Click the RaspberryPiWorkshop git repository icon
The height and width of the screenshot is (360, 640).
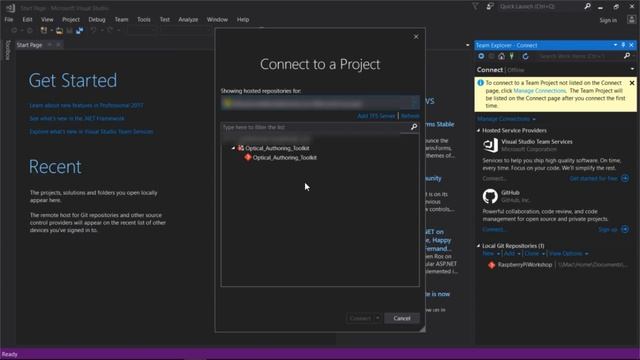(491, 265)
